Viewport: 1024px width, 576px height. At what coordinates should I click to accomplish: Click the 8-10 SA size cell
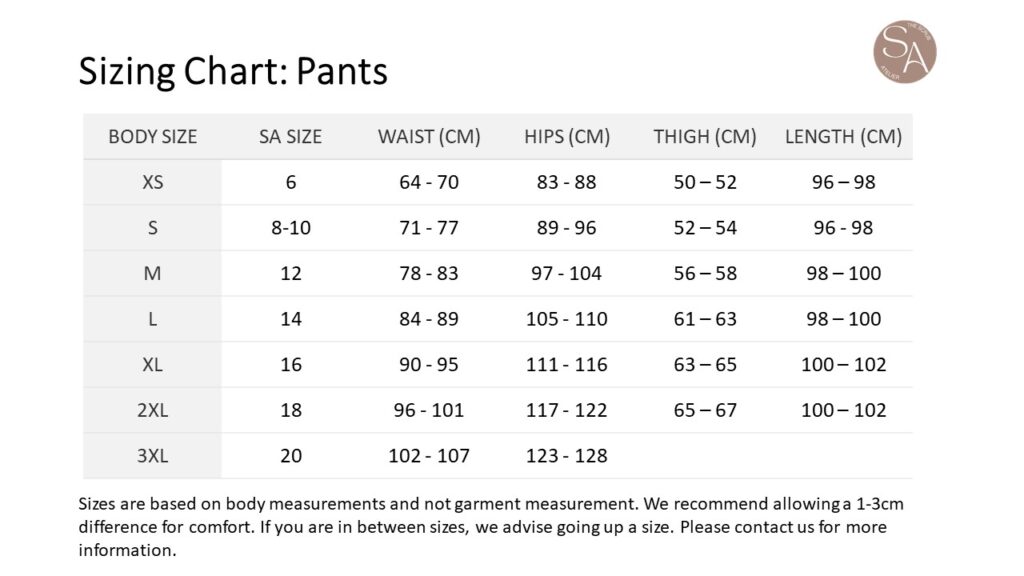291,228
